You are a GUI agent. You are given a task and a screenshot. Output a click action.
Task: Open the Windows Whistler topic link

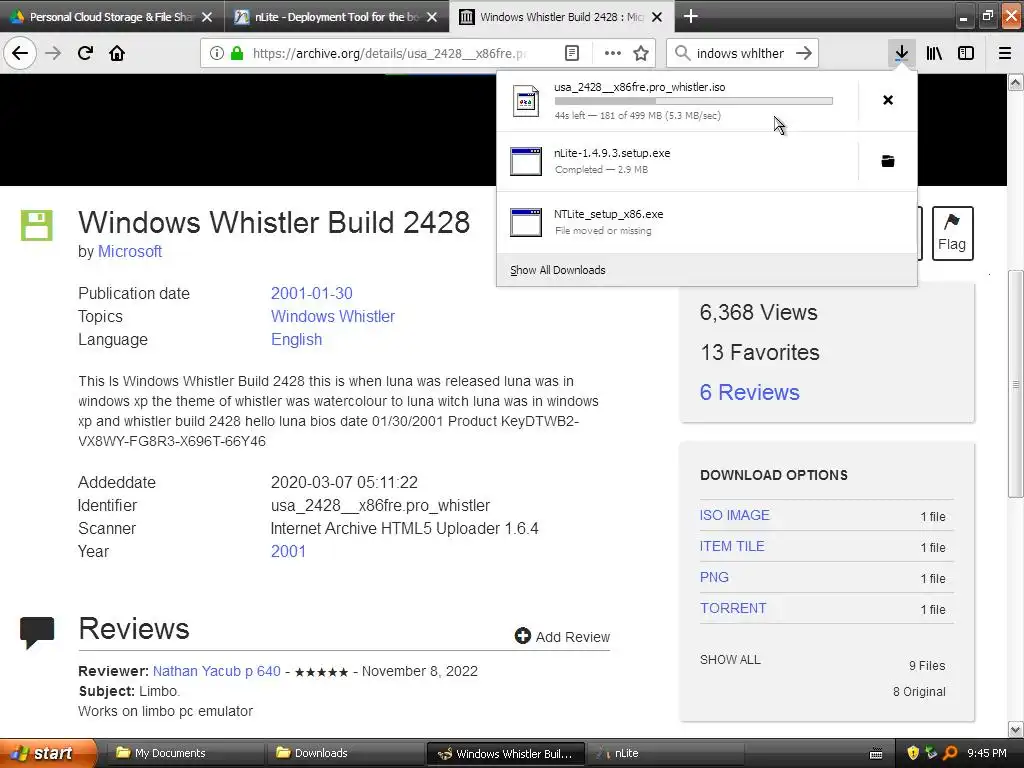click(x=332, y=316)
